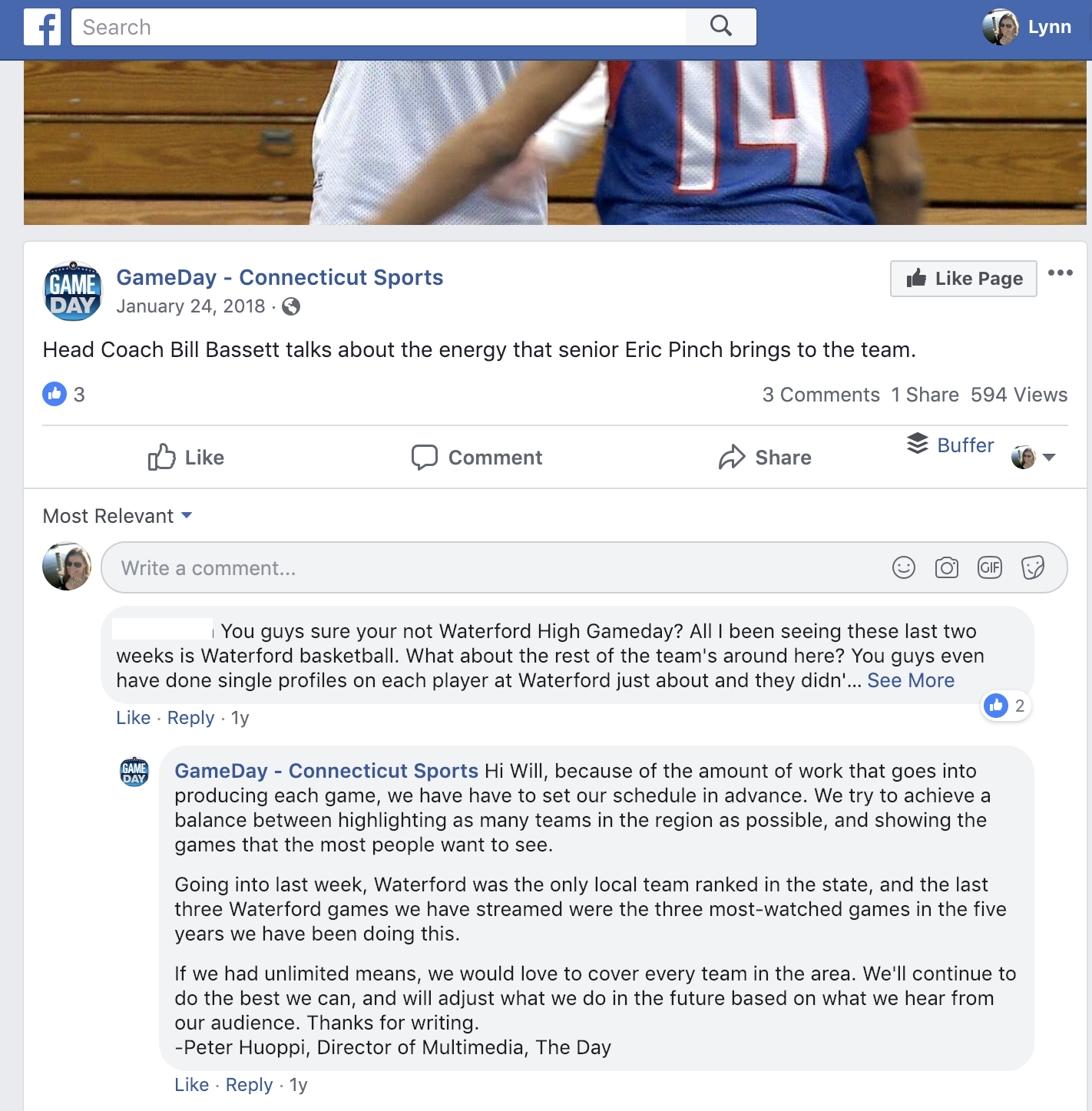The height and width of the screenshot is (1111, 1092).
Task: Click the Facebook logo icon
Action: click(x=42, y=27)
